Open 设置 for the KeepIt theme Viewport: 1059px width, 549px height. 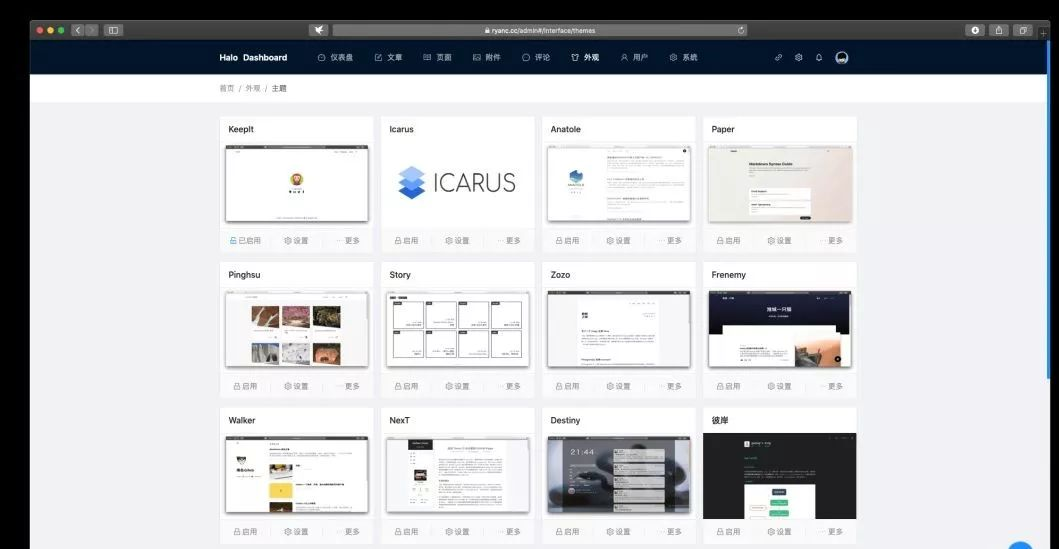pos(296,240)
